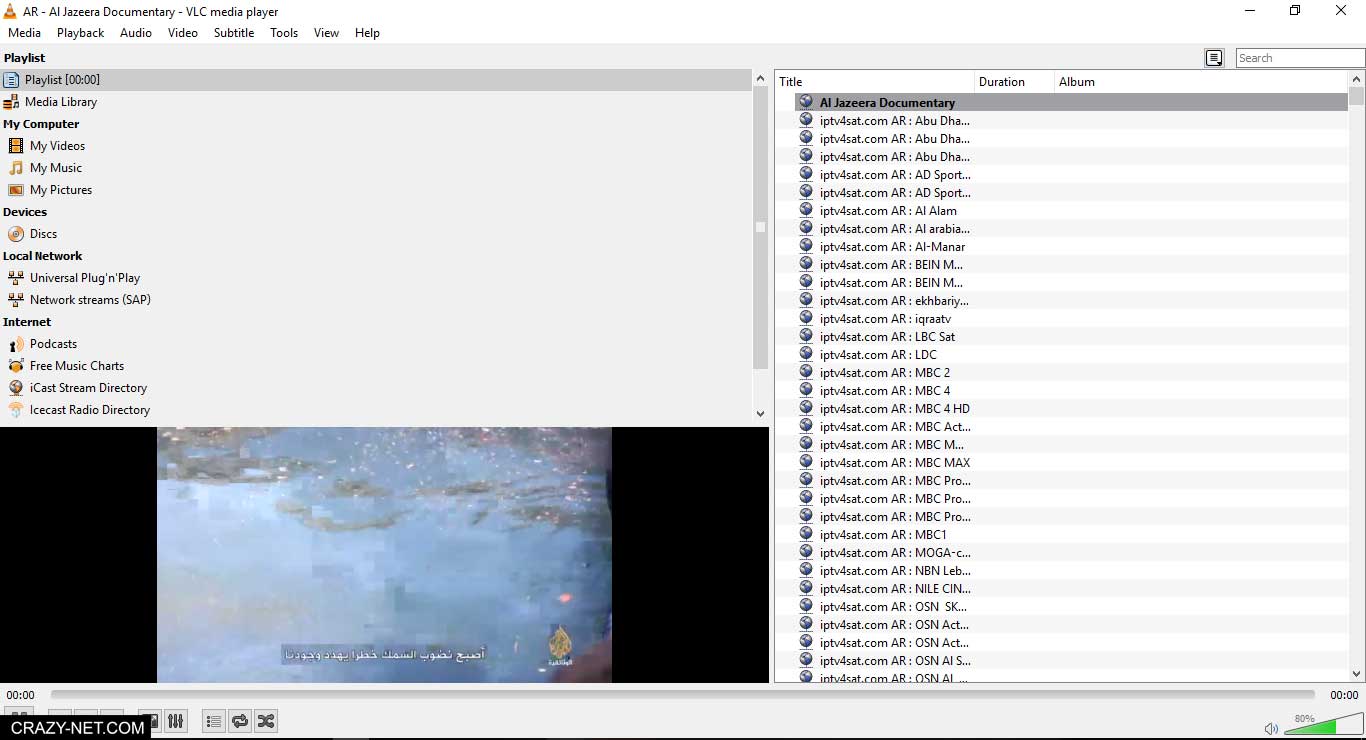
Task: Toggle remaining time label at right
Action: tap(1344, 695)
